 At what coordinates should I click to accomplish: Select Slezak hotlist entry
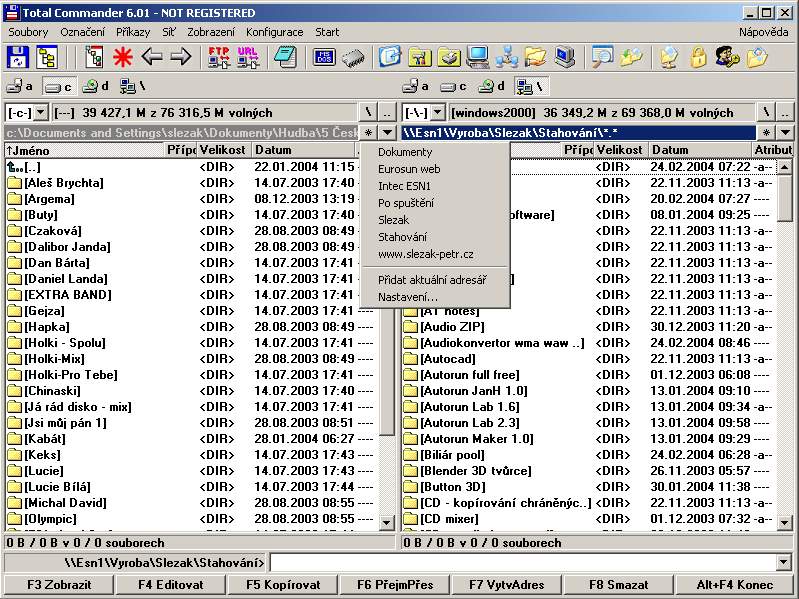(394, 220)
